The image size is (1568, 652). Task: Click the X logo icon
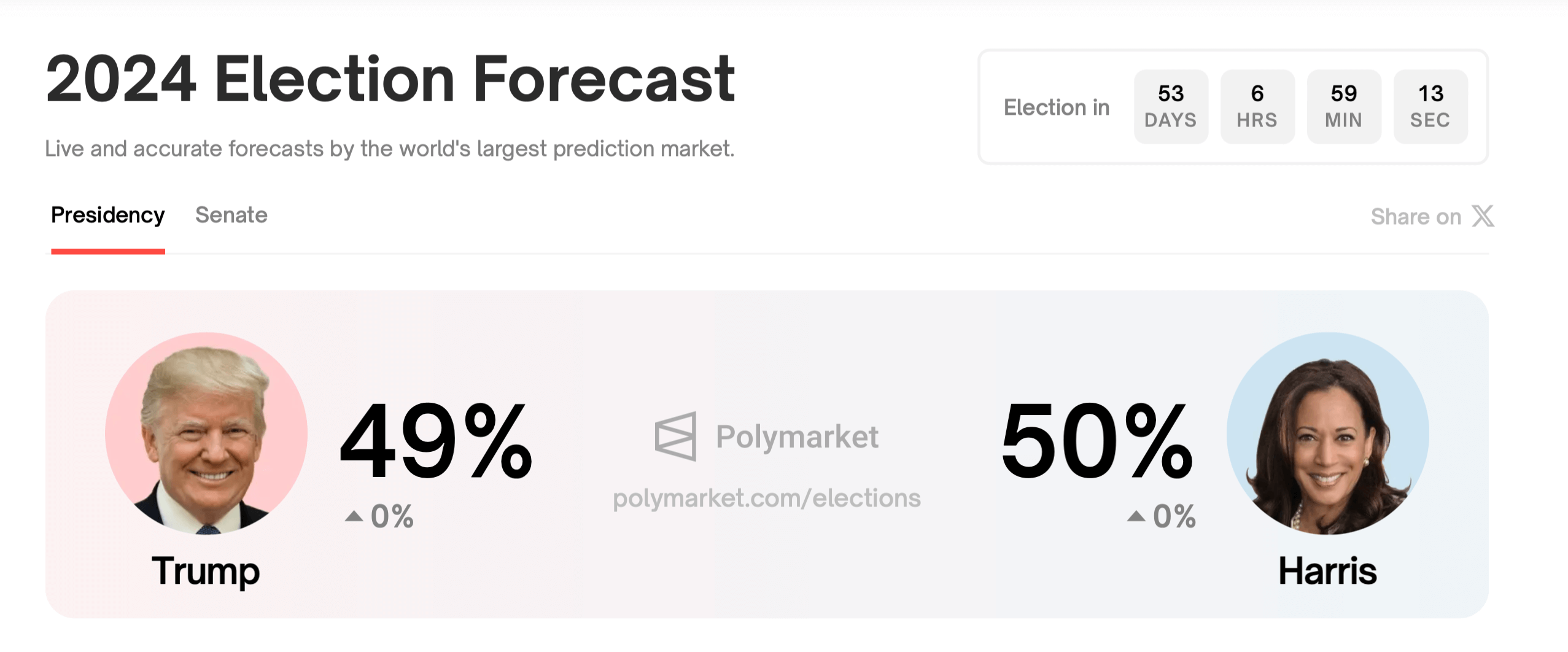tap(1483, 216)
